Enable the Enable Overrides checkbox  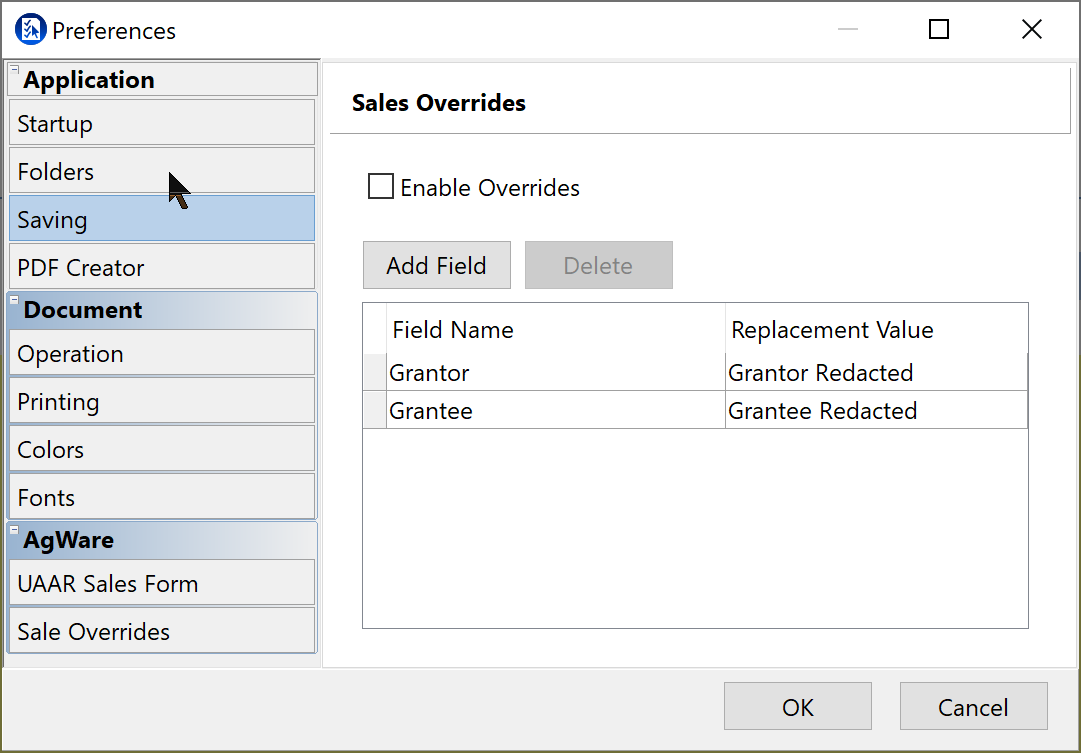[x=381, y=187]
